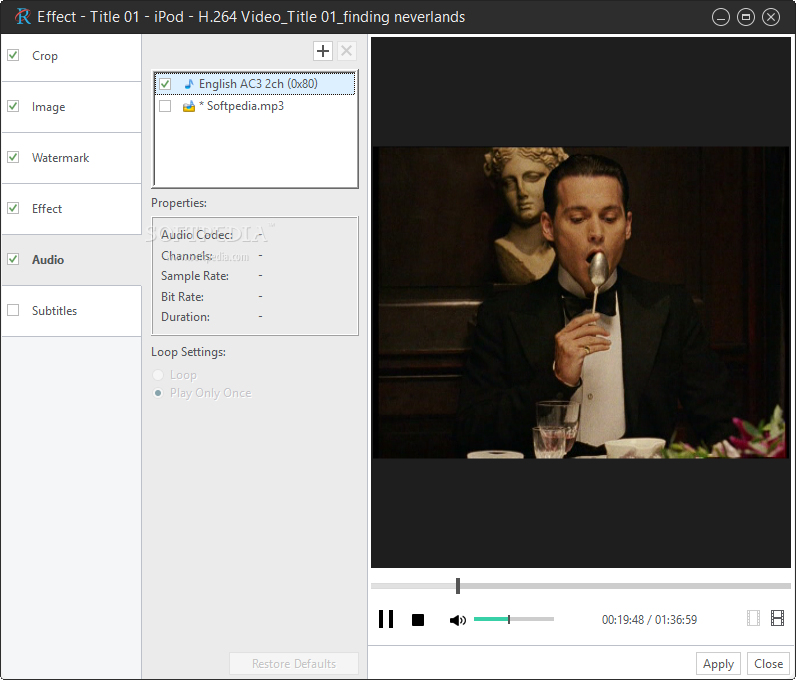Click the volume slider handle
This screenshot has height=680, width=796.
click(509, 619)
